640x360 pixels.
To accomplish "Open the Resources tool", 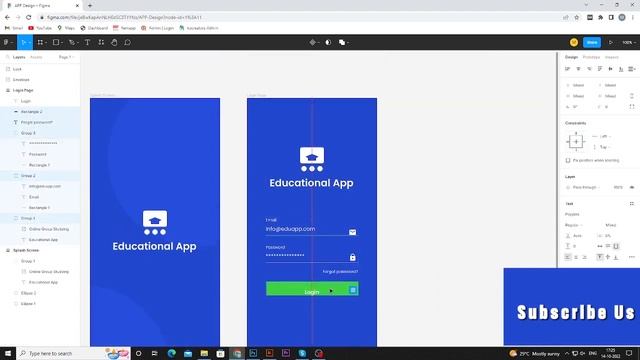I will pos(101,42).
